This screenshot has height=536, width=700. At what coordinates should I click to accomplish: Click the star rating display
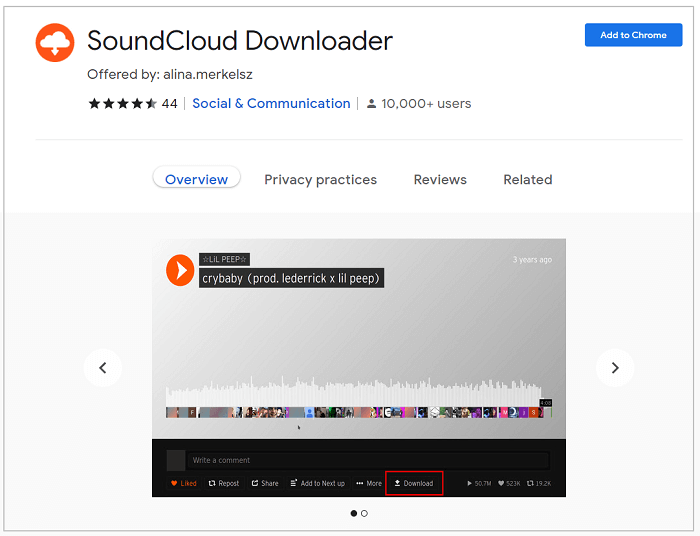pos(122,103)
